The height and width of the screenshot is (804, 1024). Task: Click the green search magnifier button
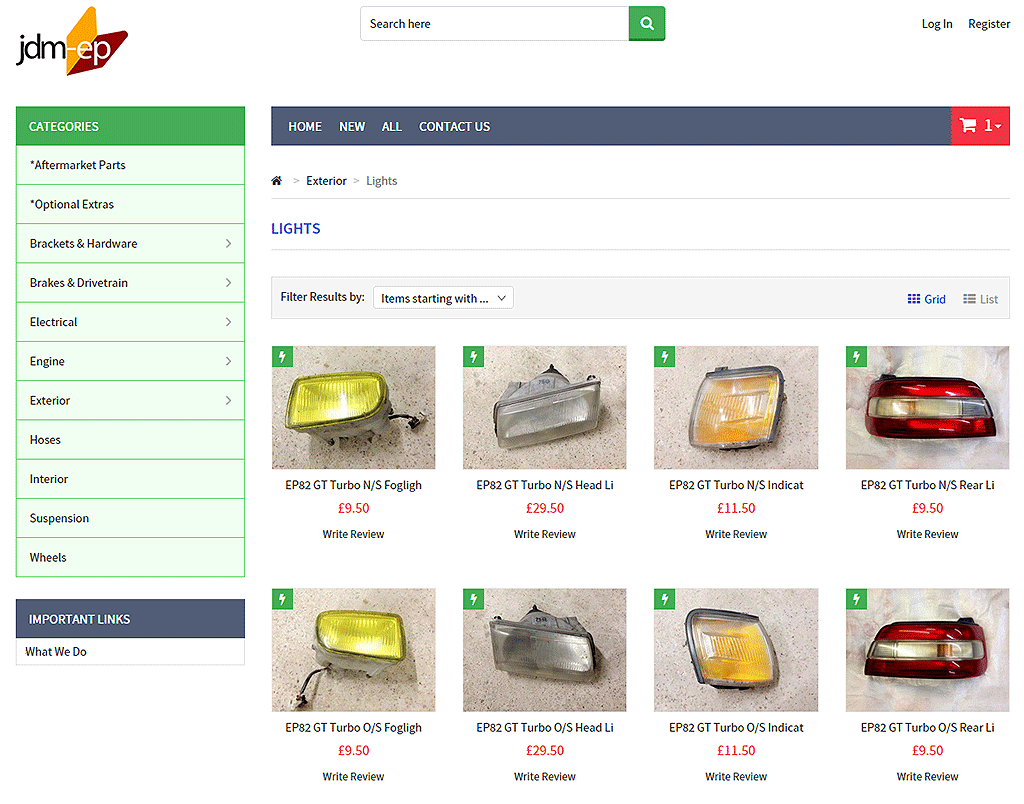647,24
